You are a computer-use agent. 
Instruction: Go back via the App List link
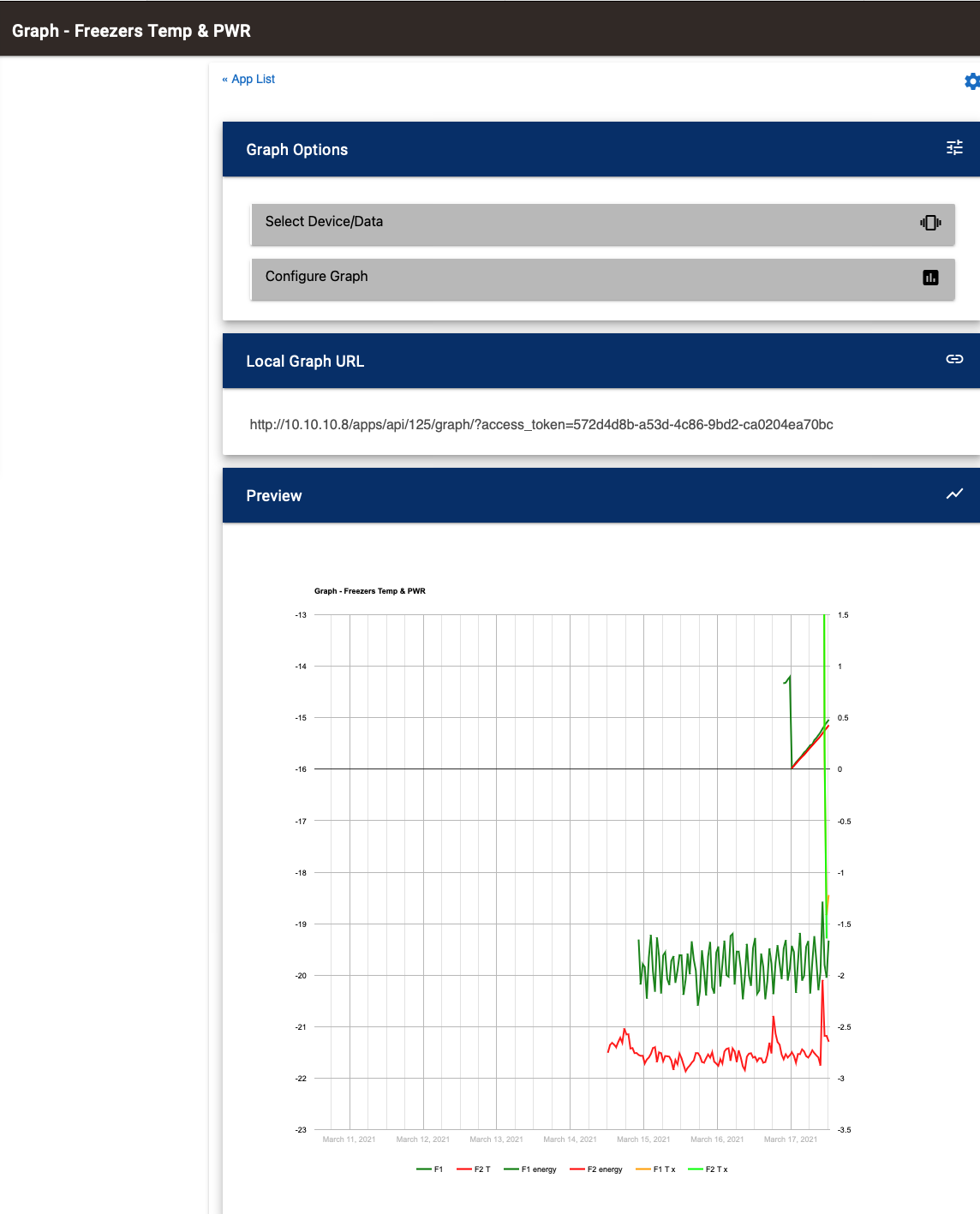pyautogui.click(x=248, y=79)
